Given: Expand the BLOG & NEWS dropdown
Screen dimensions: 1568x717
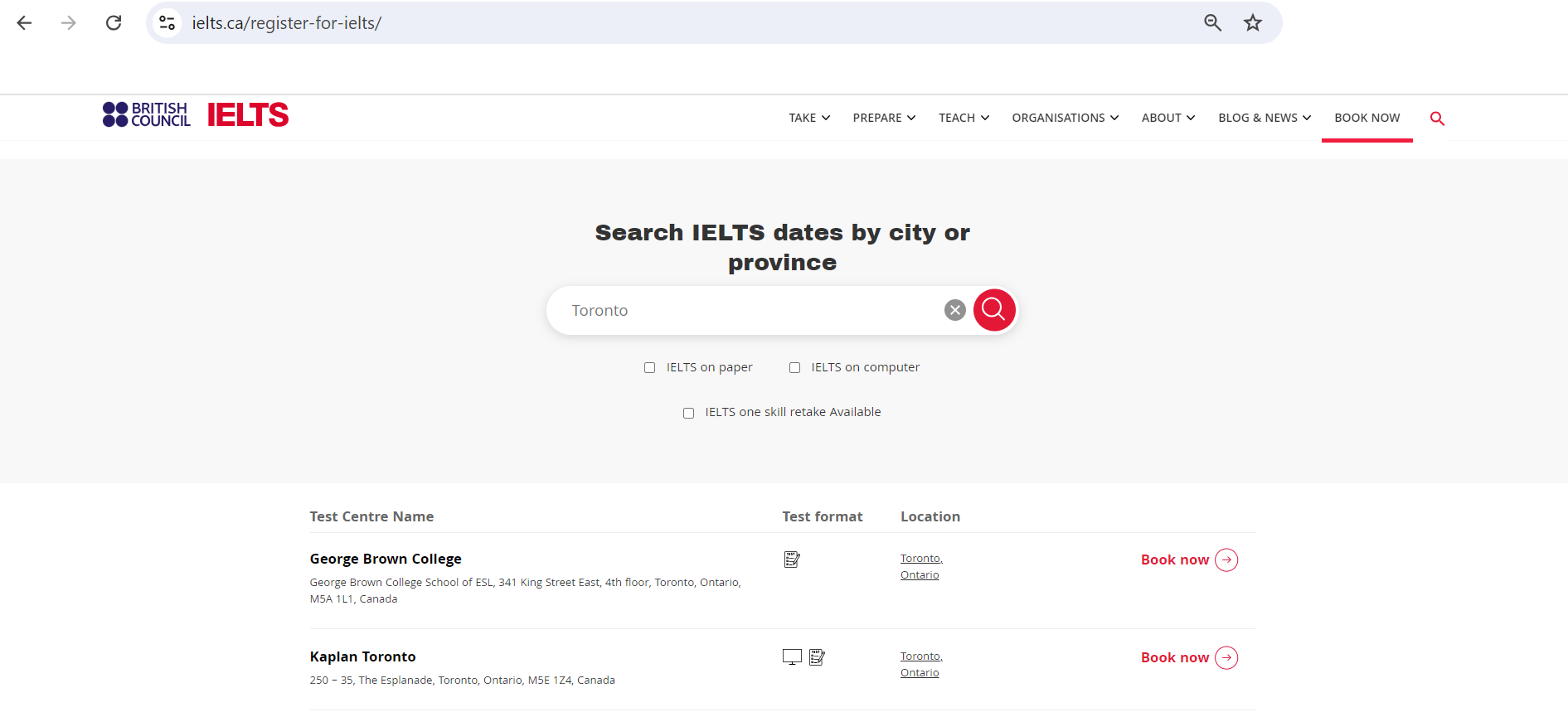Looking at the screenshot, I should point(1265,118).
